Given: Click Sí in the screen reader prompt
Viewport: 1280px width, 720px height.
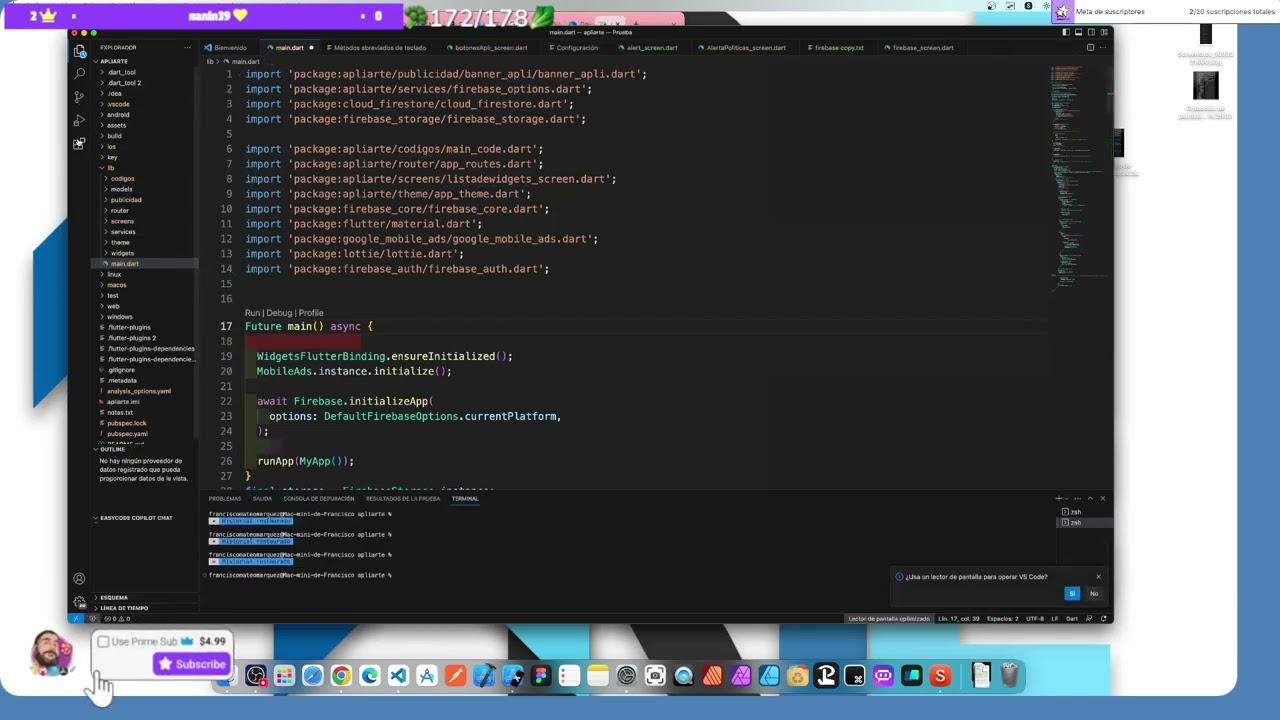Looking at the screenshot, I should point(1072,593).
